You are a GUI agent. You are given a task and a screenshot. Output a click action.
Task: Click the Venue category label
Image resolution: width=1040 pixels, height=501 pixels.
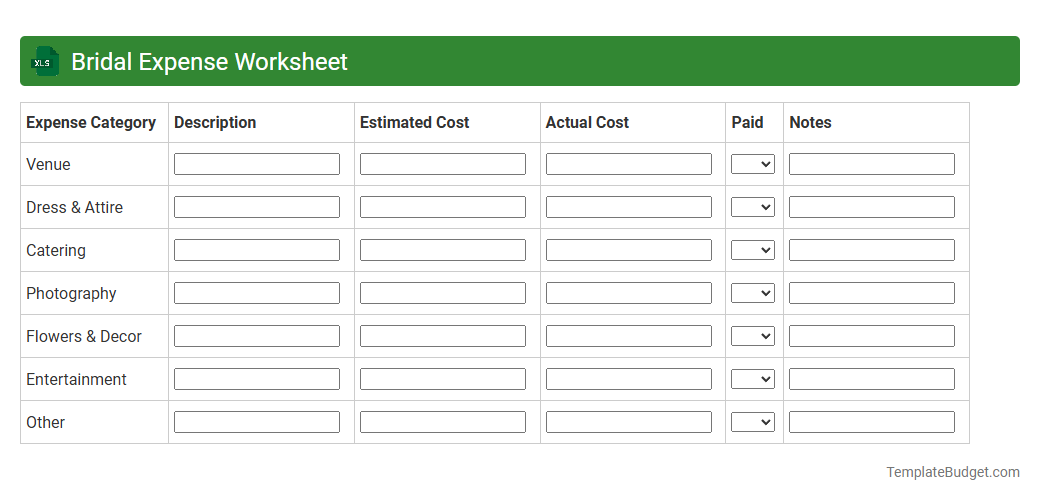click(x=48, y=165)
